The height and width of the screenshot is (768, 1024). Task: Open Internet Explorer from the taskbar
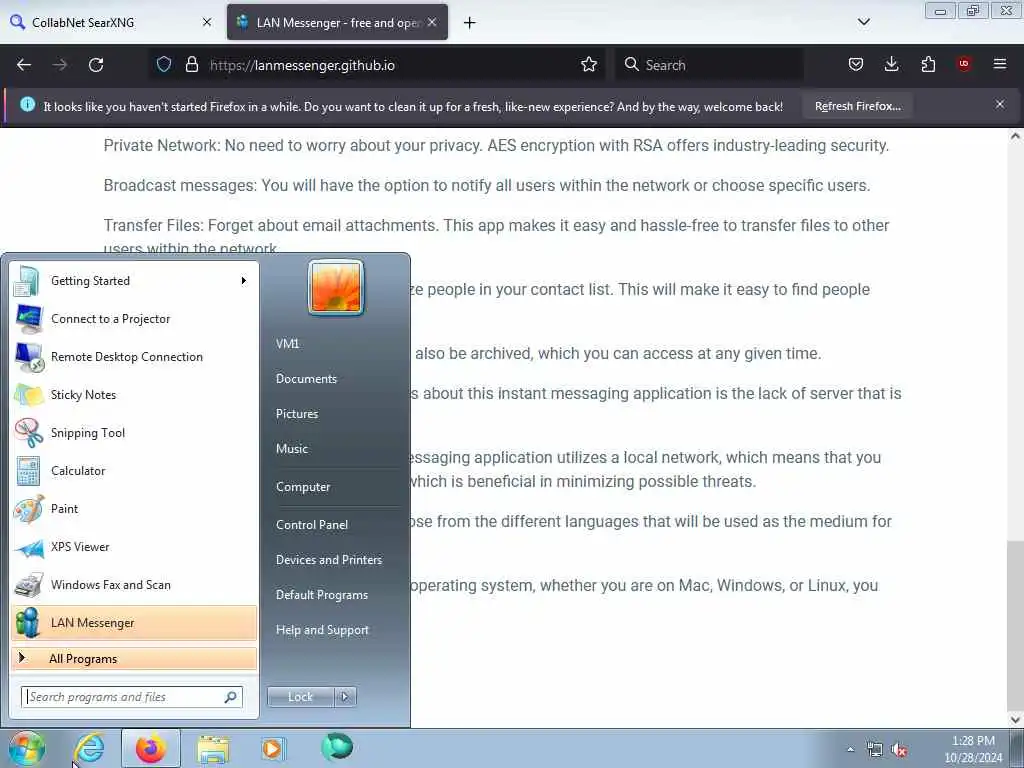[89, 748]
